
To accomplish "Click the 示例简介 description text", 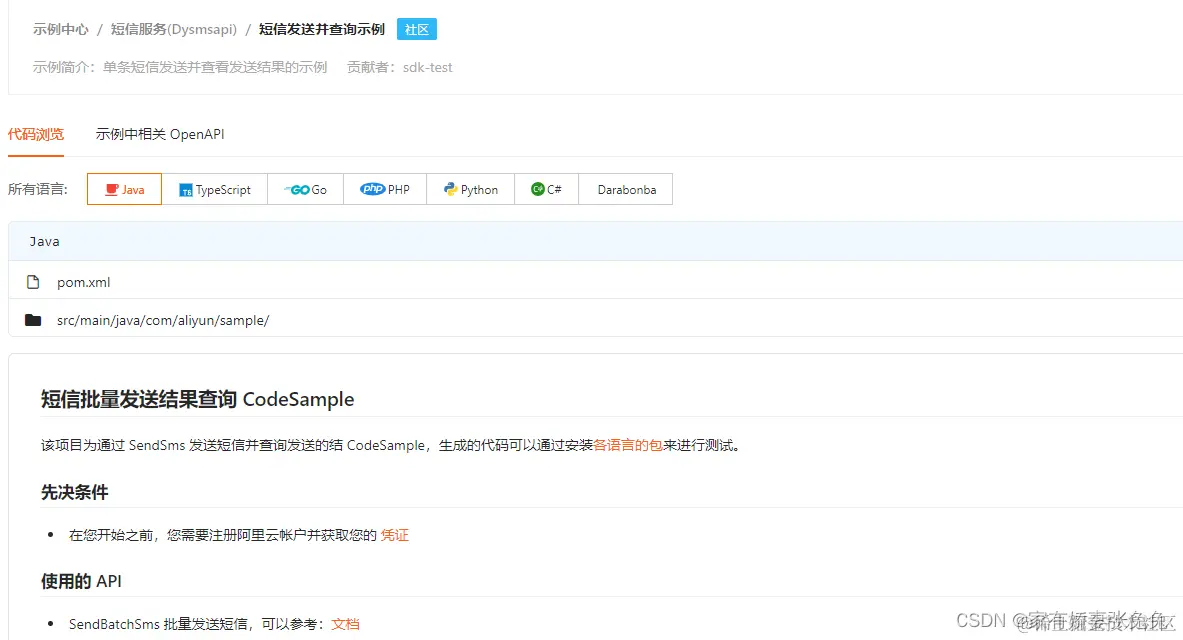I will pyautogui.click(x=180, y=67).
